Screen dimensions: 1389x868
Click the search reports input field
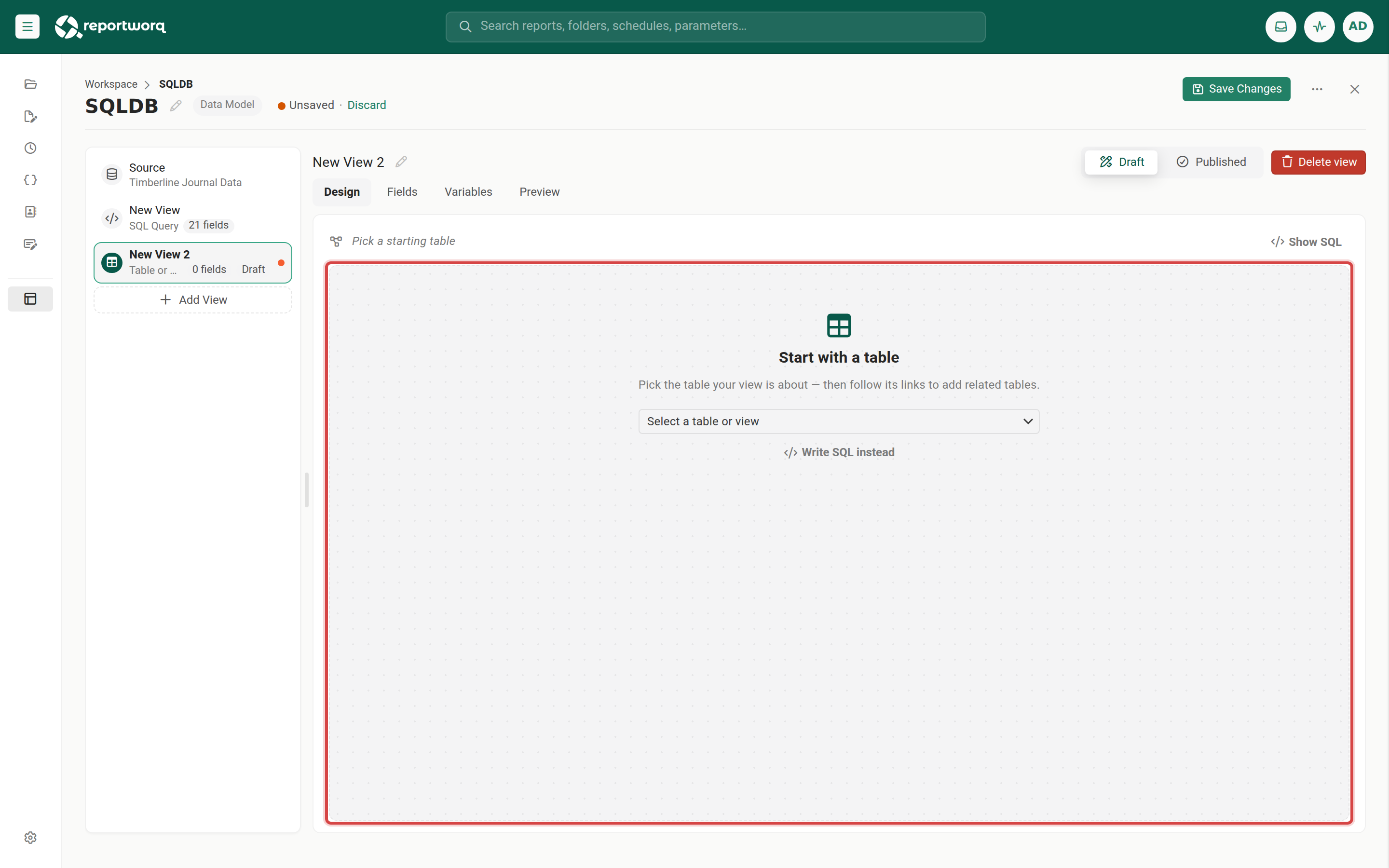click(x=715, y=27)
